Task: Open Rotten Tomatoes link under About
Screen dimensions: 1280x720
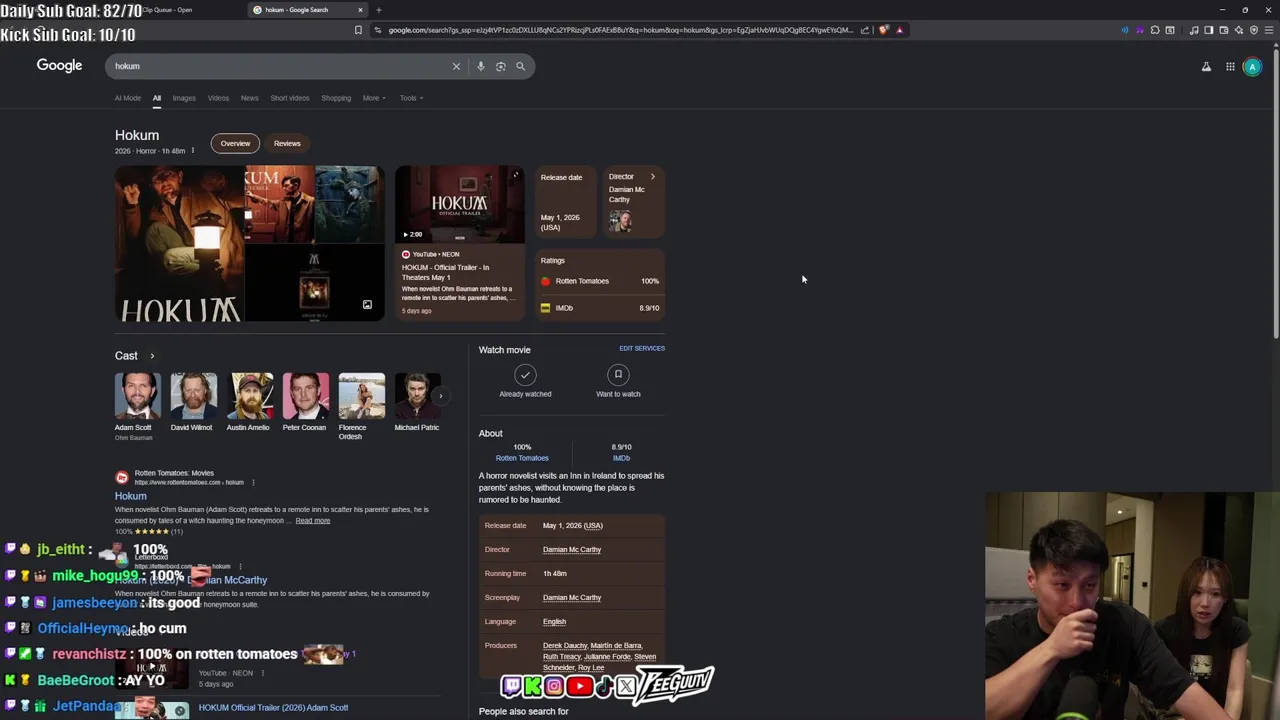Action: click(522, 458)
